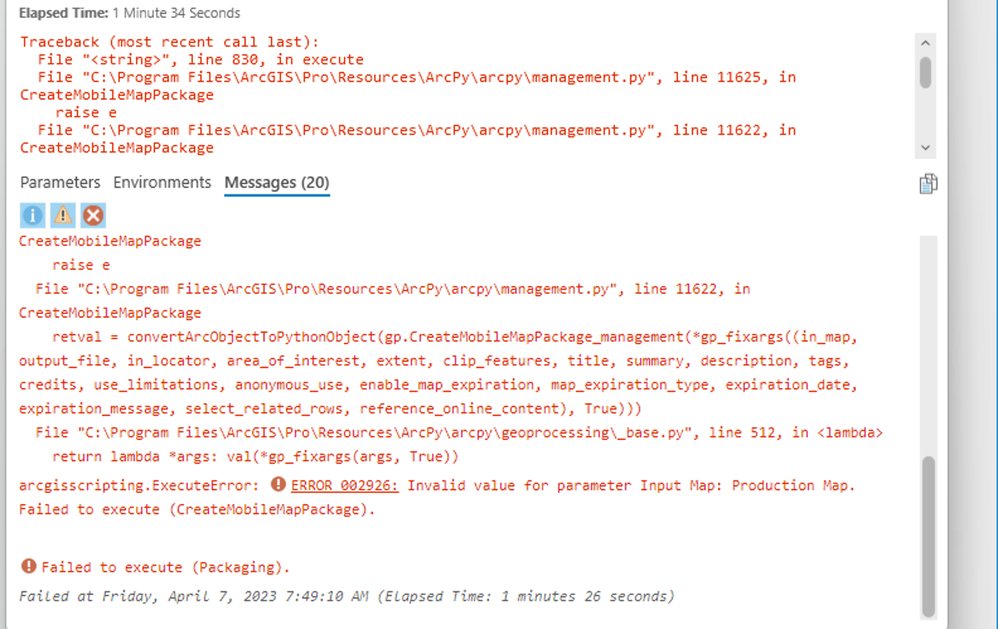Switch to the Environments tab
This screenshot has height=629, width=998.
[162, 182]
